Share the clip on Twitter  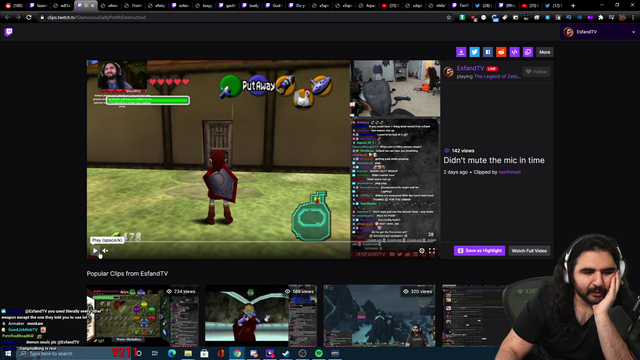474,52
